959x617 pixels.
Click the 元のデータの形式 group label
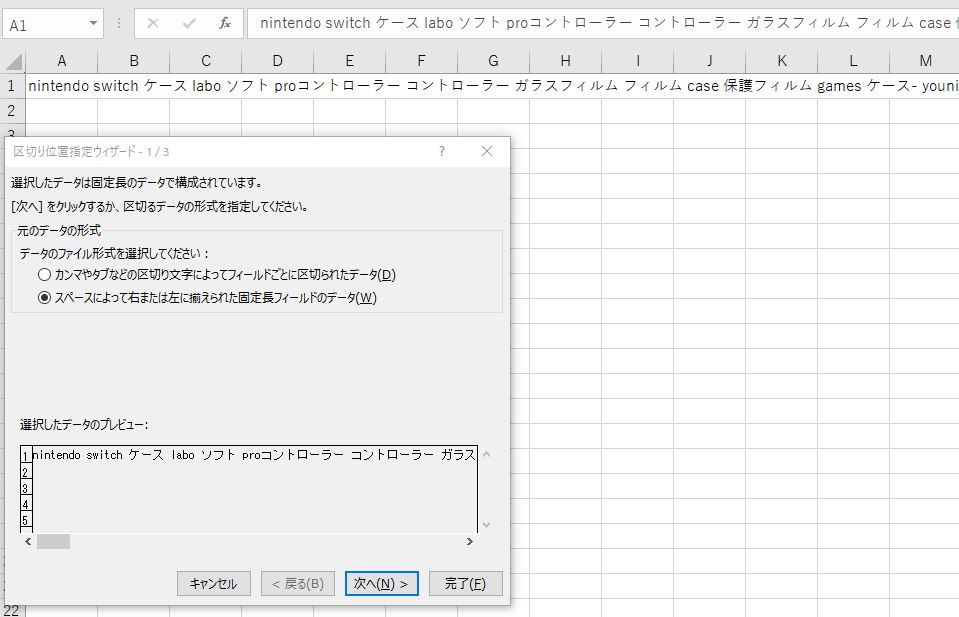(x=59, y=231)
